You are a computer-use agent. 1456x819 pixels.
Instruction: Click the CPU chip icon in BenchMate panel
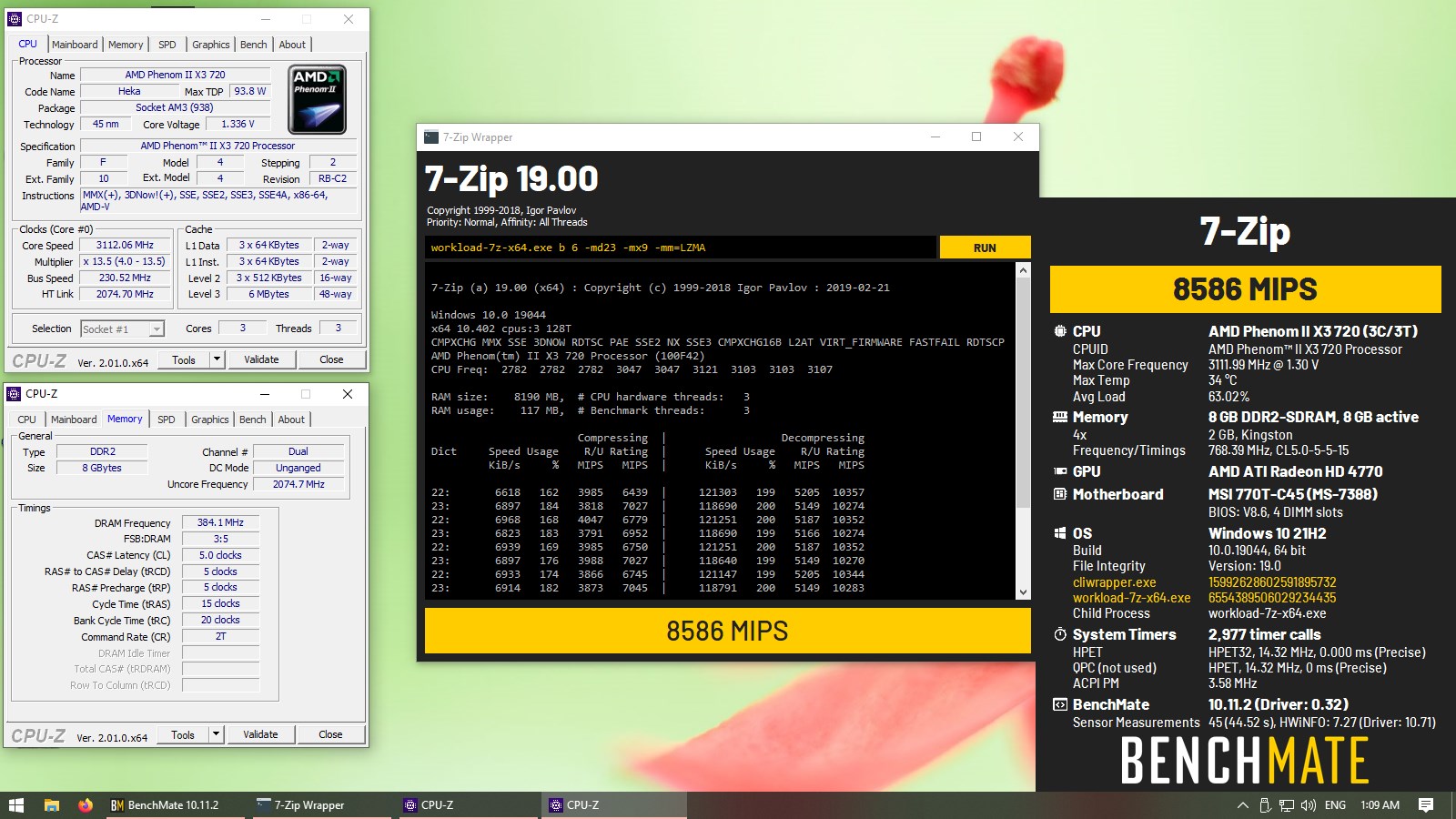tap(1060, 331)
